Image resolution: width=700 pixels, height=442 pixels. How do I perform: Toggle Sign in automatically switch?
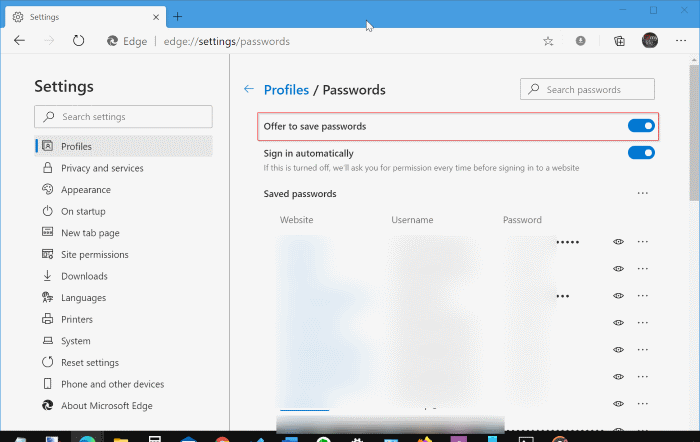pyautogui.click(x=641, y=153)
